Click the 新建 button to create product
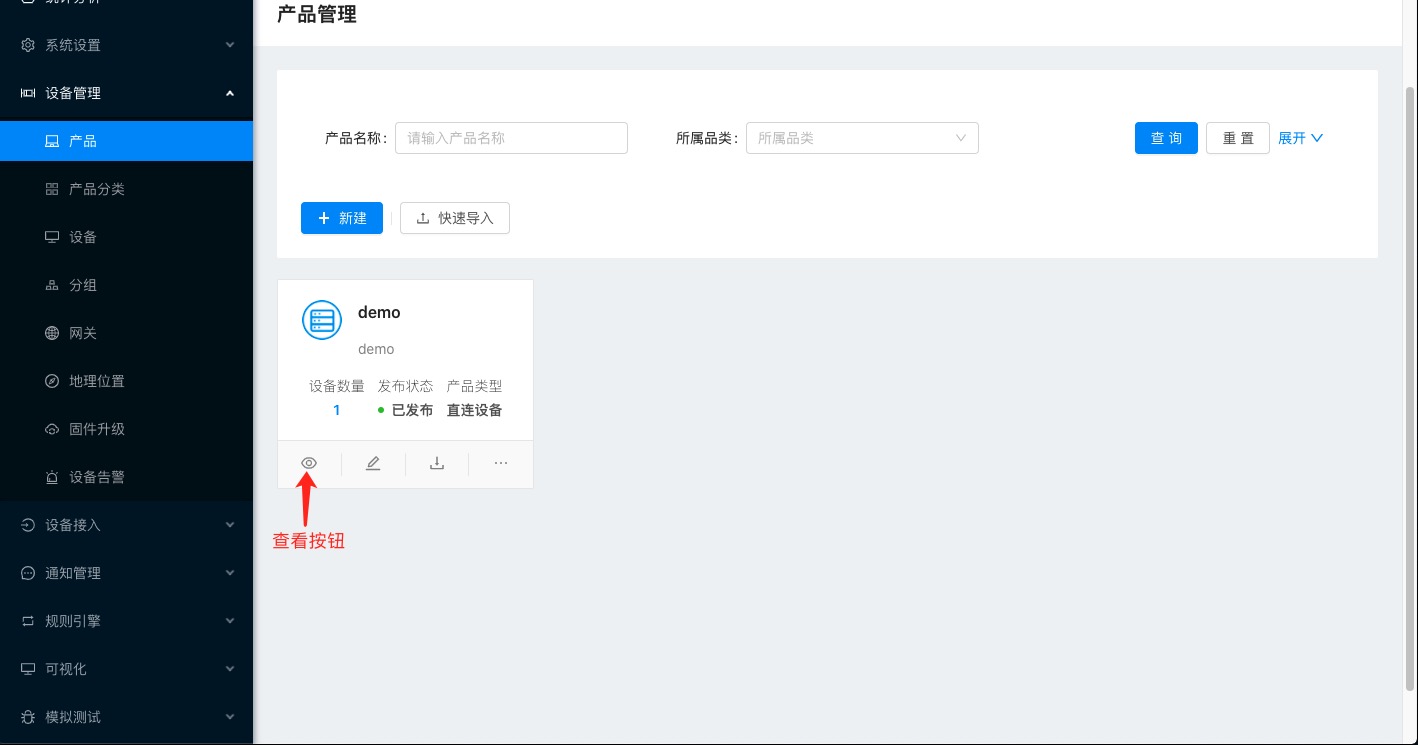Image resolution: width=1418 pixels, height=745 pixels. point(342,218)
